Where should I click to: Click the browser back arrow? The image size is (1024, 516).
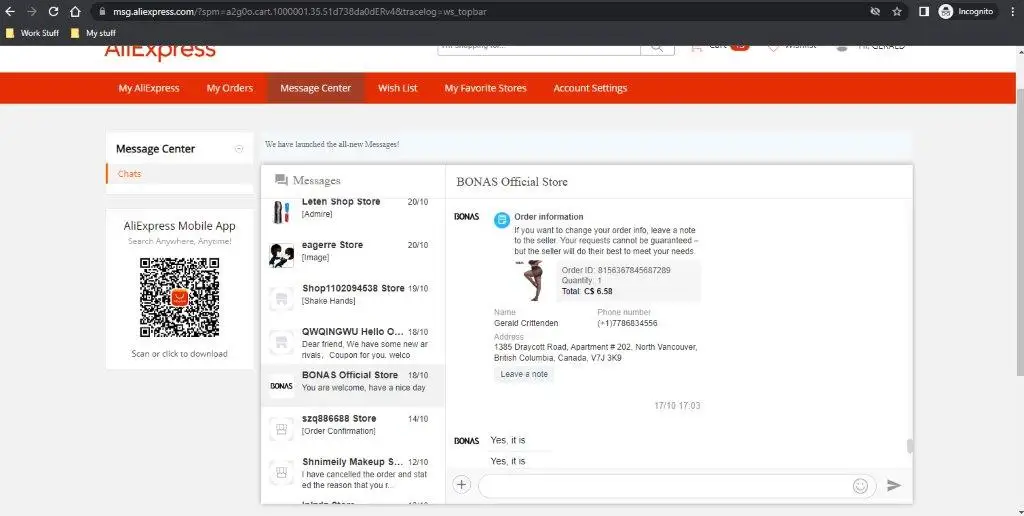pyautogui.click(x=10, y=12)
